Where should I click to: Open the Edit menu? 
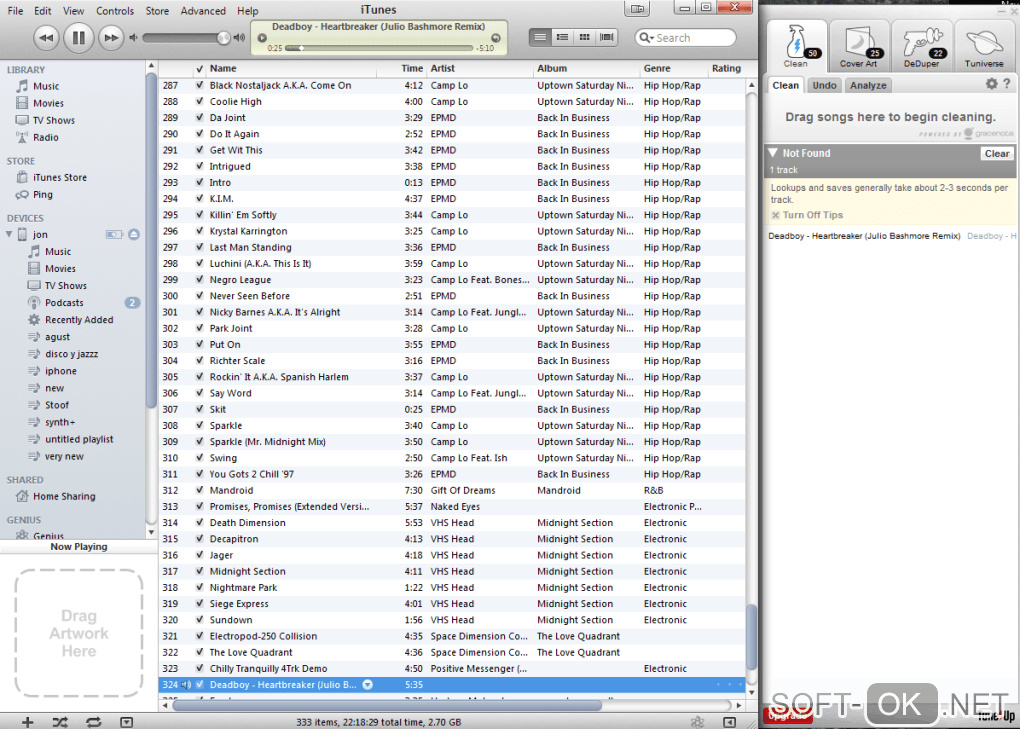43,10
